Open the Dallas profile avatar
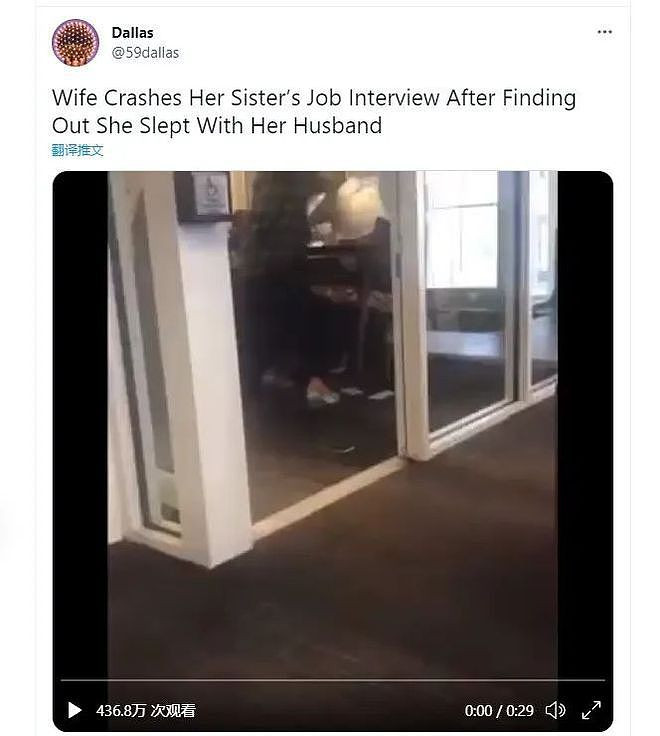This screenshot has height=736, width=660. [76, 43]
